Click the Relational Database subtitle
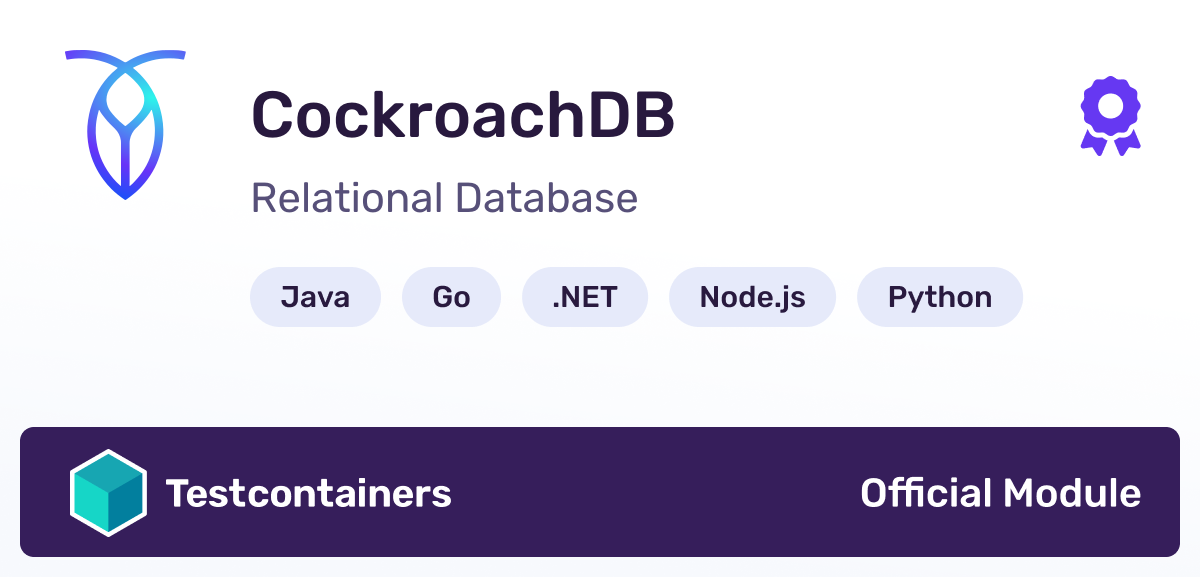 tap(444, 199)
